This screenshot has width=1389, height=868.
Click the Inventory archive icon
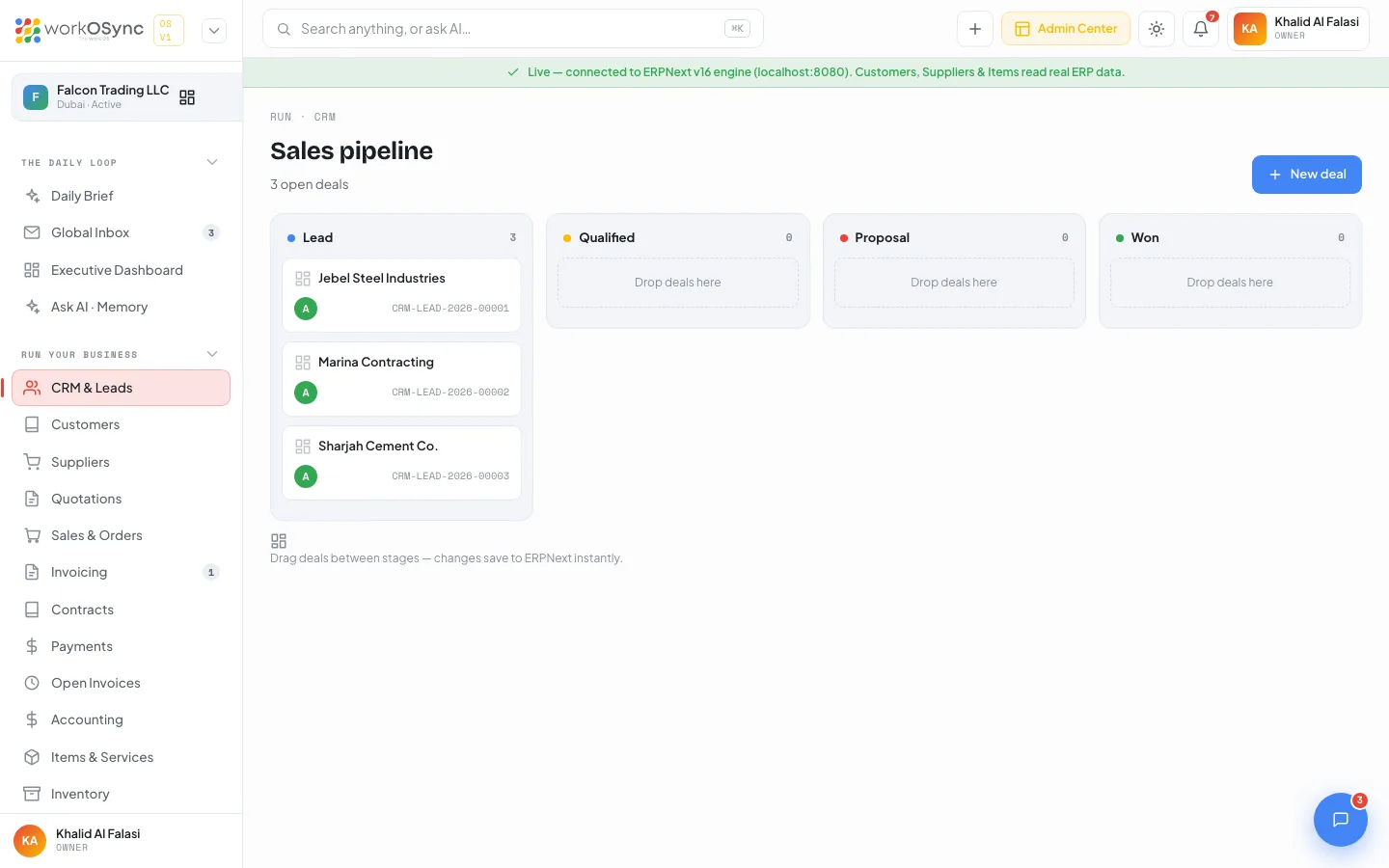pyautogui.click(x=32, y=794)
